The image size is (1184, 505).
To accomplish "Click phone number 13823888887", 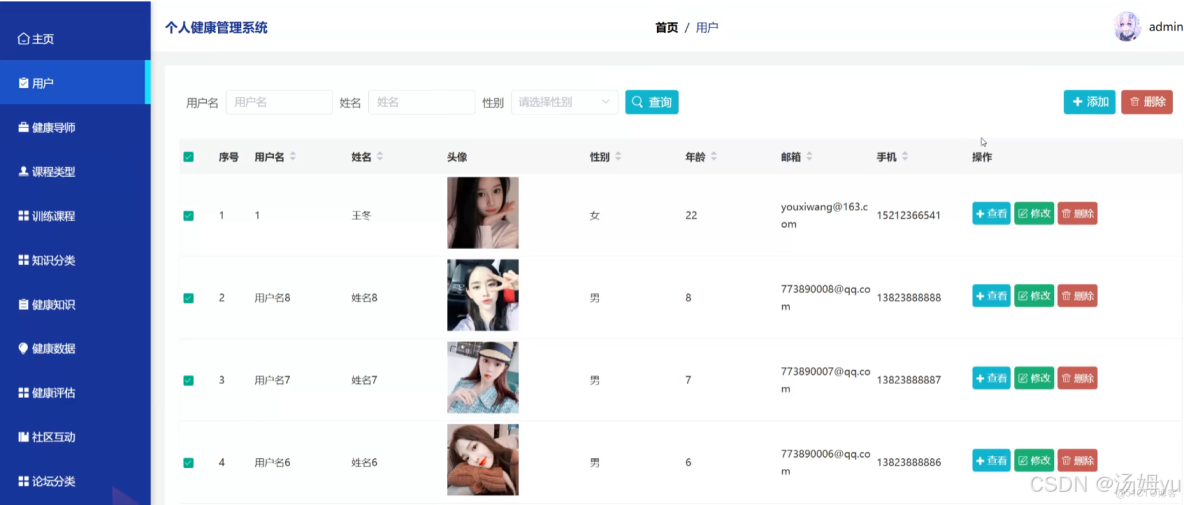I will point(908,380).
